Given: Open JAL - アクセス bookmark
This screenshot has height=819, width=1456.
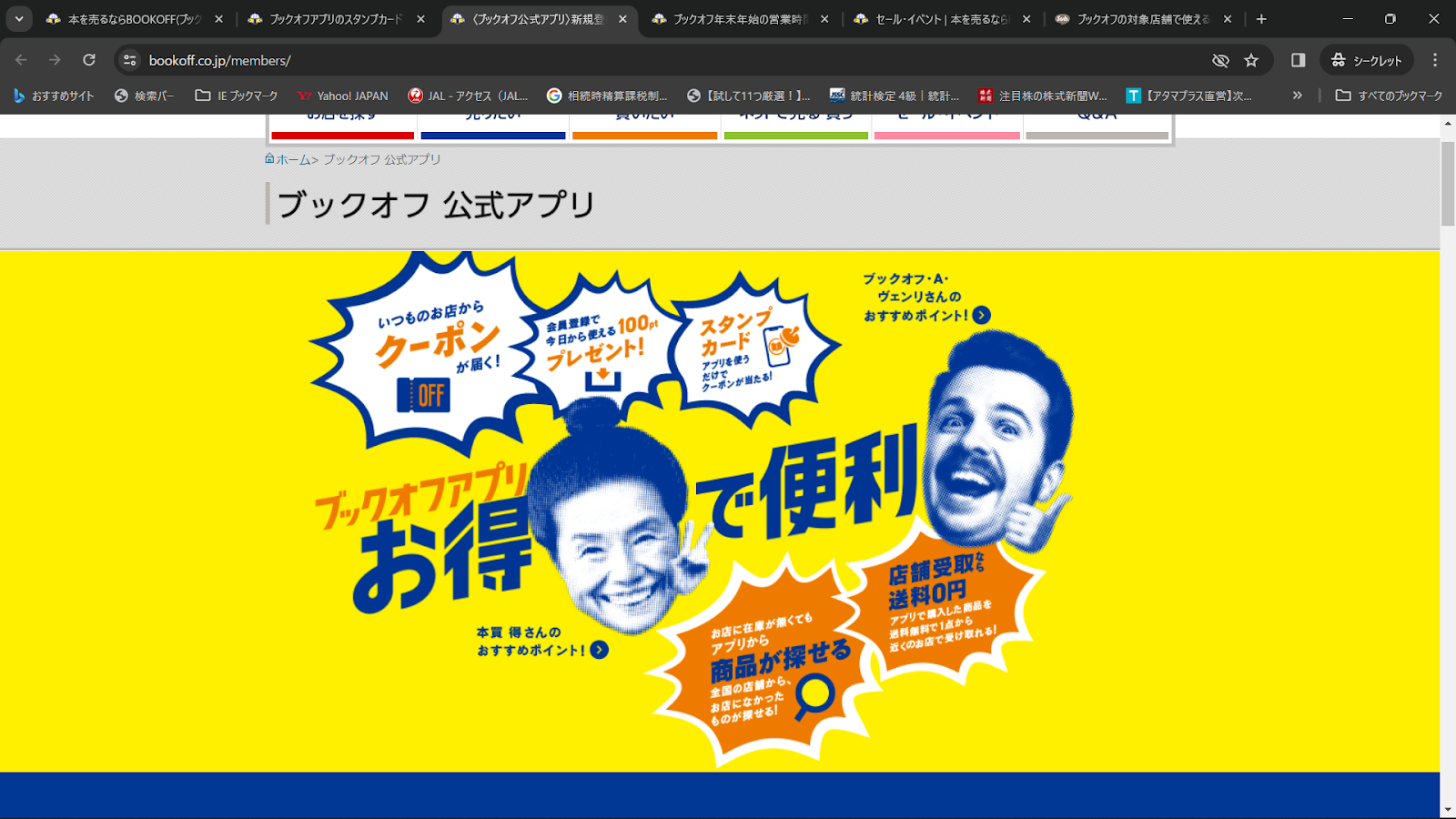Looking at the screenshot, I should 468,96.
